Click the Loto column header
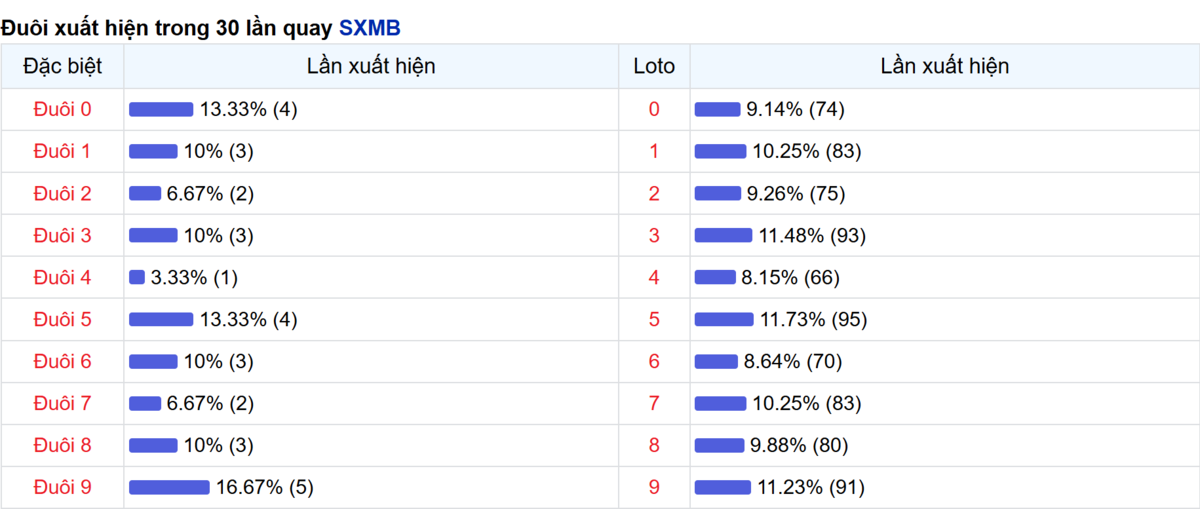 coord(654,67)
